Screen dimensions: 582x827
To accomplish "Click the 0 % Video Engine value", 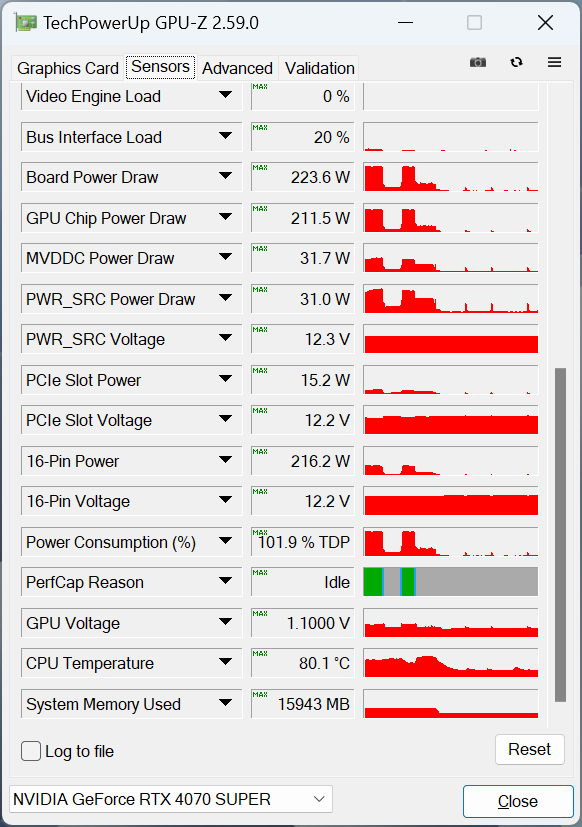I will pos(302,96).
